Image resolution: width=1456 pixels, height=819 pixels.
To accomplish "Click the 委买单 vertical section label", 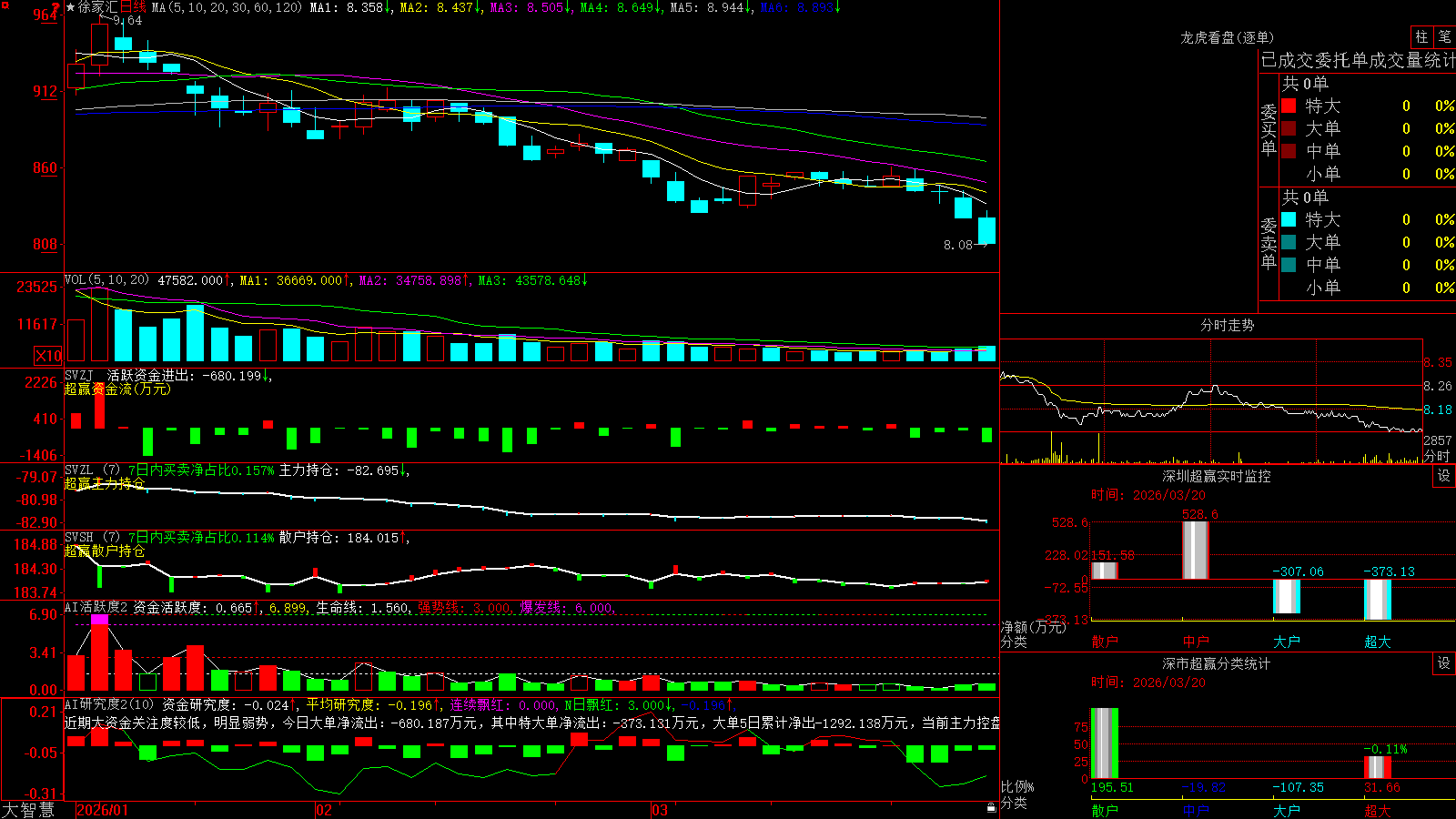I will coord(1269,129).
